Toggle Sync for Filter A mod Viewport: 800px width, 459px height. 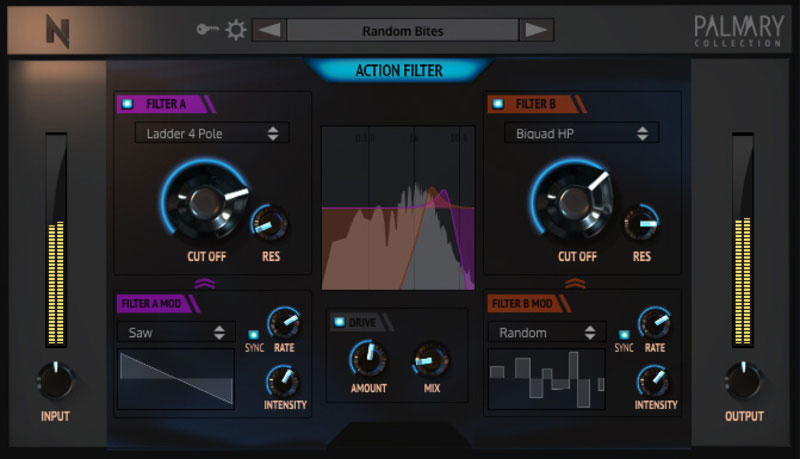click(252, 333)
